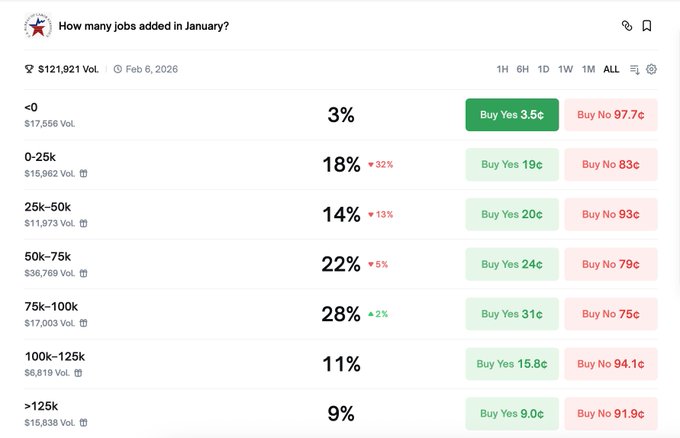This screenshot has width=680, height=438.
Task: Switch to the 1W time range
Action: pos(565,69)
